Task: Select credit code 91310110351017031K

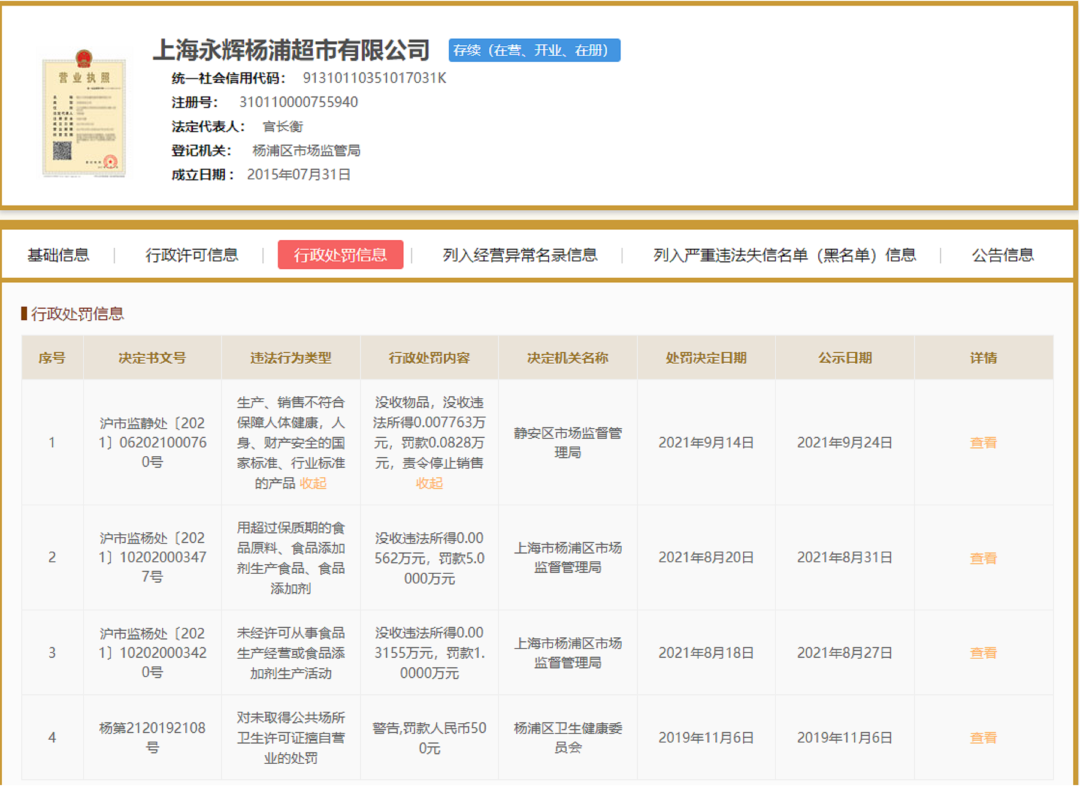Action: [375, 78]
